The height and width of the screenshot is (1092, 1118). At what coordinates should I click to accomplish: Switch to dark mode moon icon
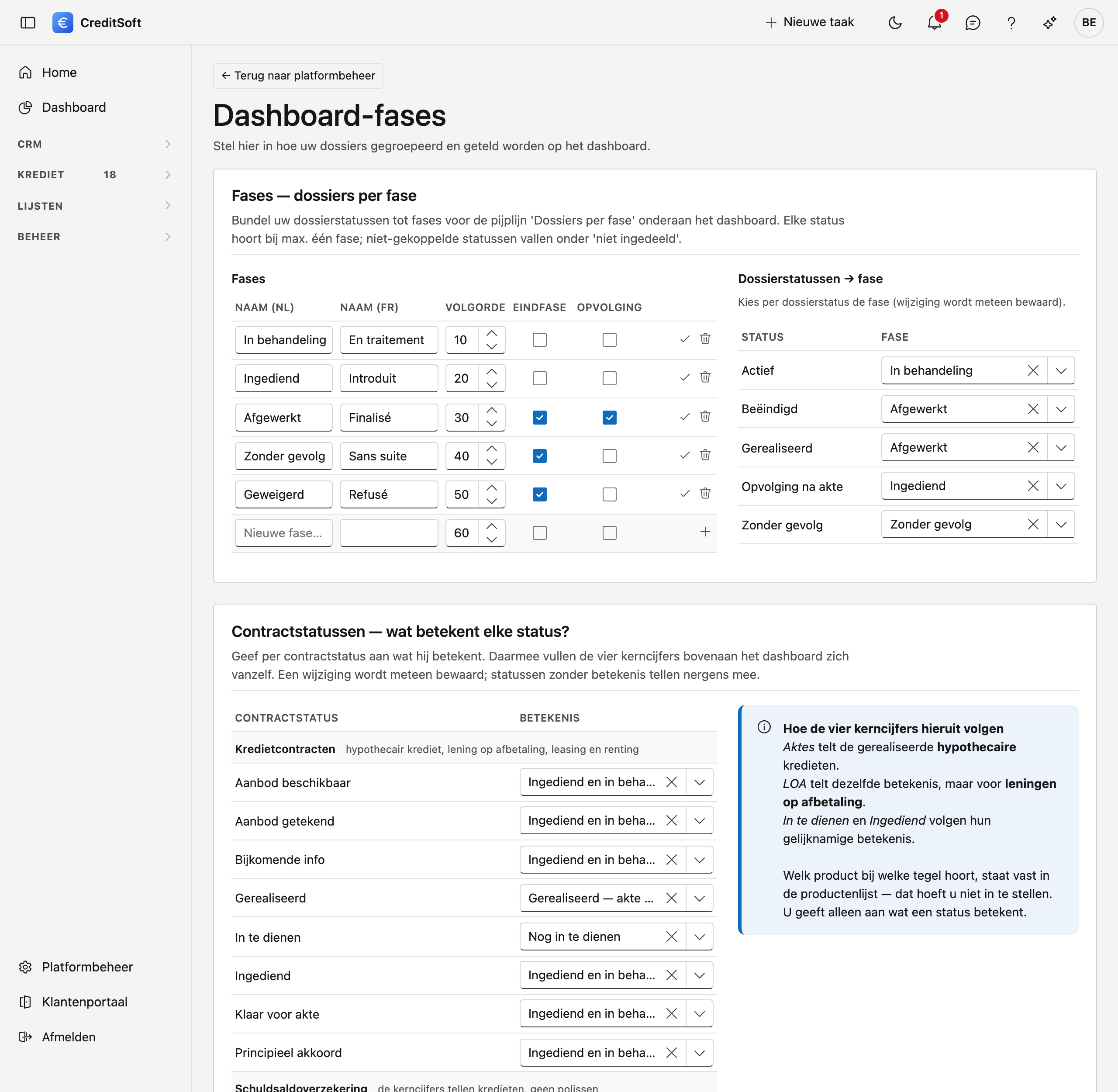tap(895, 22)
